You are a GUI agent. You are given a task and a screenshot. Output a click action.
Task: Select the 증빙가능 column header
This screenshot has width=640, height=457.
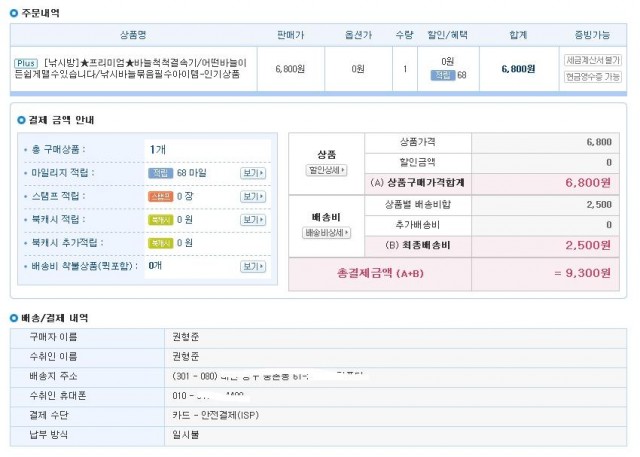592,35
